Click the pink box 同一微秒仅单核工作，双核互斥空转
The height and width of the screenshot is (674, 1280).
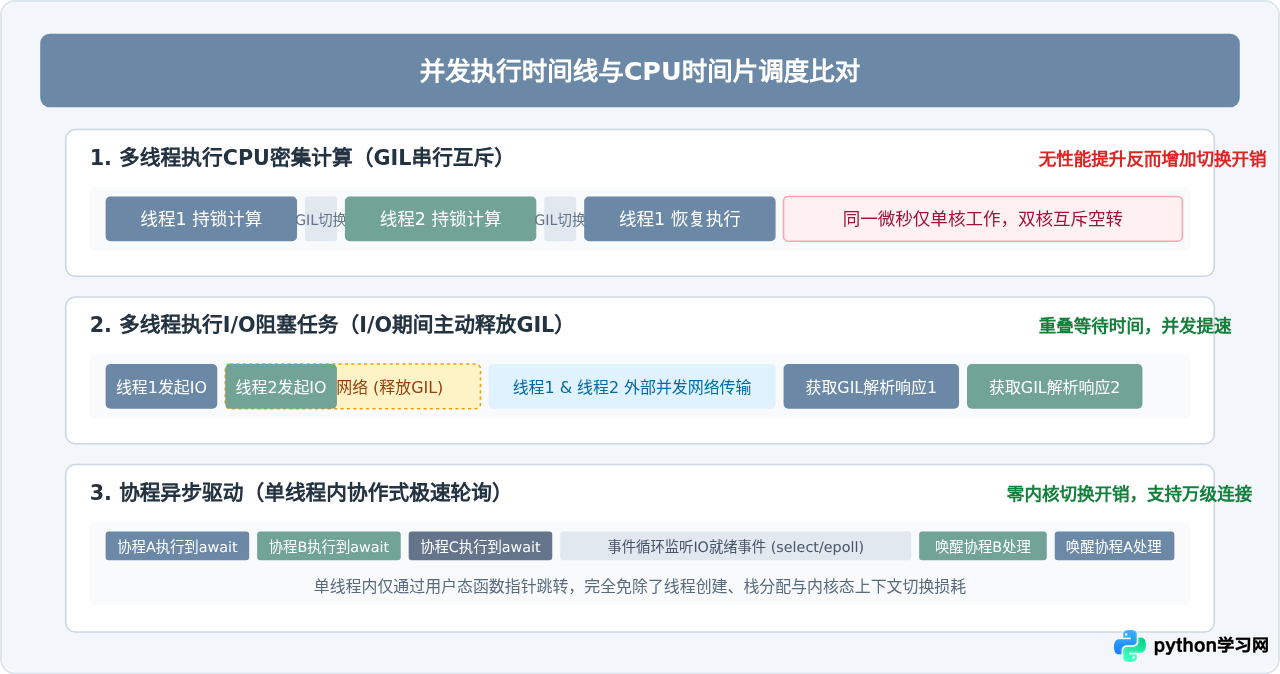pyautogui.click(x=983, y=219)
